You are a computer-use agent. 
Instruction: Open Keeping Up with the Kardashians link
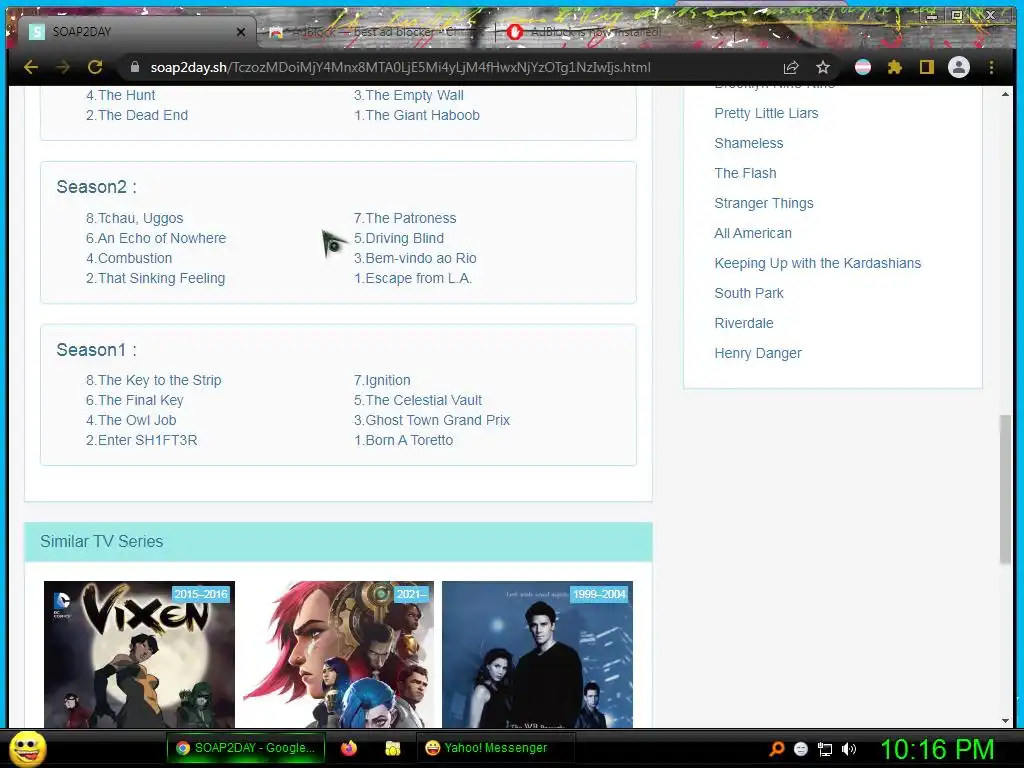(818, 264)
